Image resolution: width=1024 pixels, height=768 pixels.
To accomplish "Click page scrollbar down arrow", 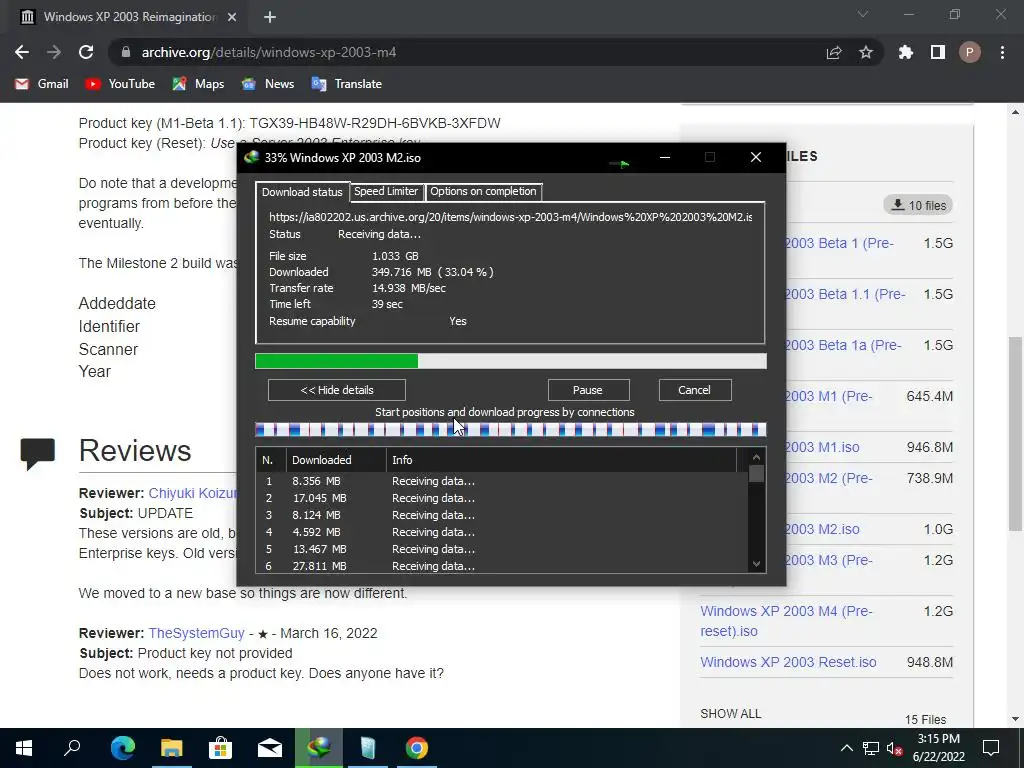I will point(1015,719).
